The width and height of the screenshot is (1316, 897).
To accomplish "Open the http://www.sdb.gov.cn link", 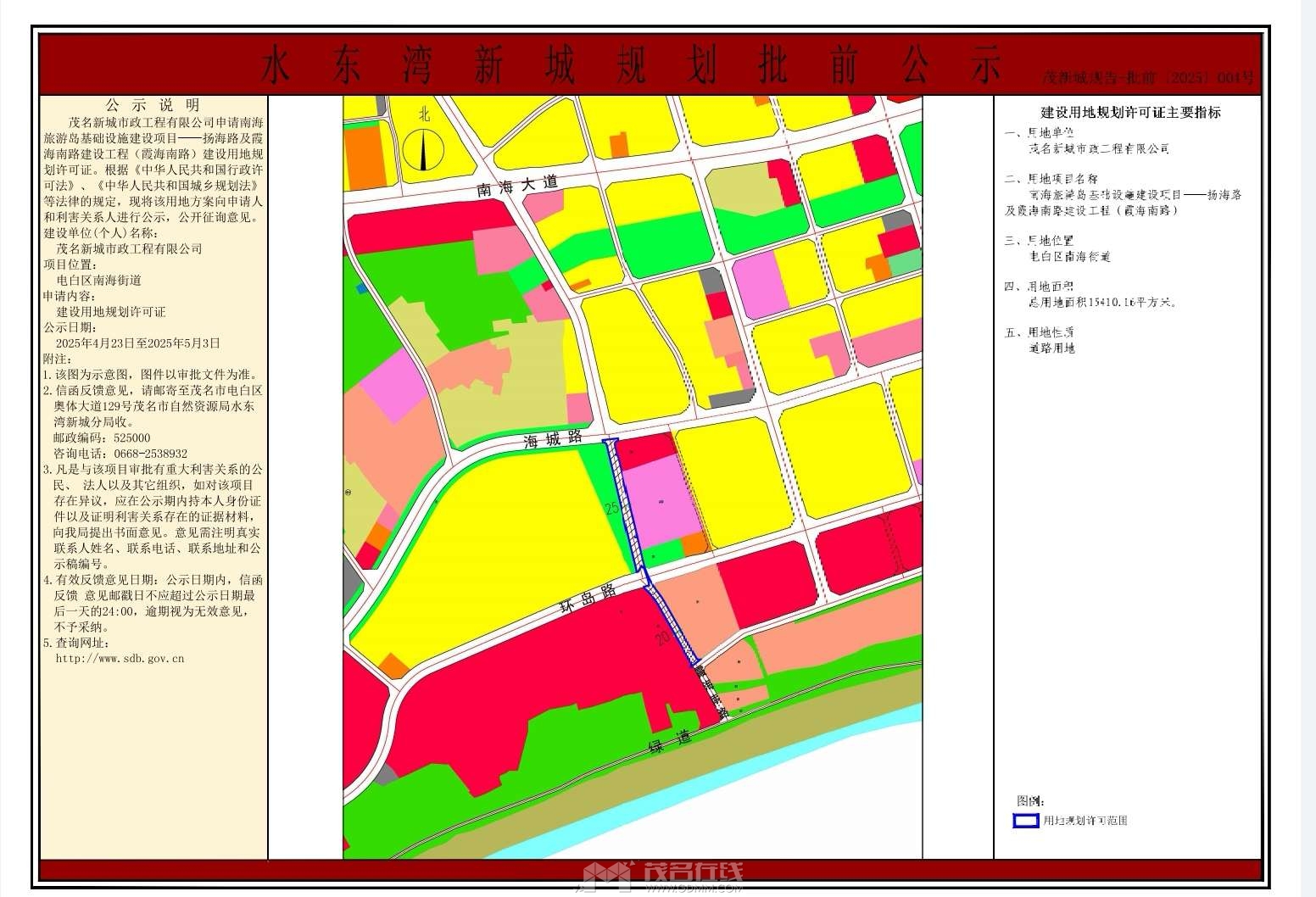I will click(120, 658).
